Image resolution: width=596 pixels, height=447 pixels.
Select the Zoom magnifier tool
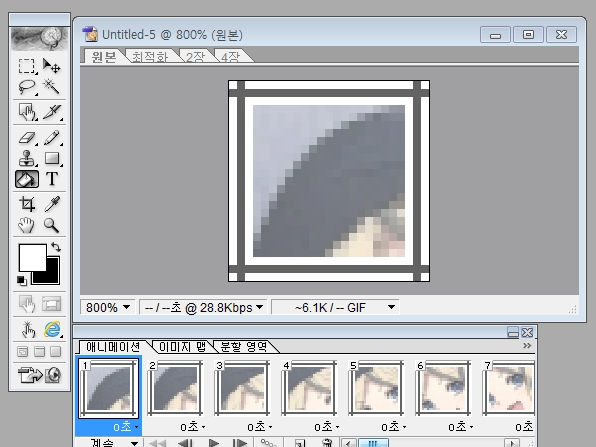51,225
